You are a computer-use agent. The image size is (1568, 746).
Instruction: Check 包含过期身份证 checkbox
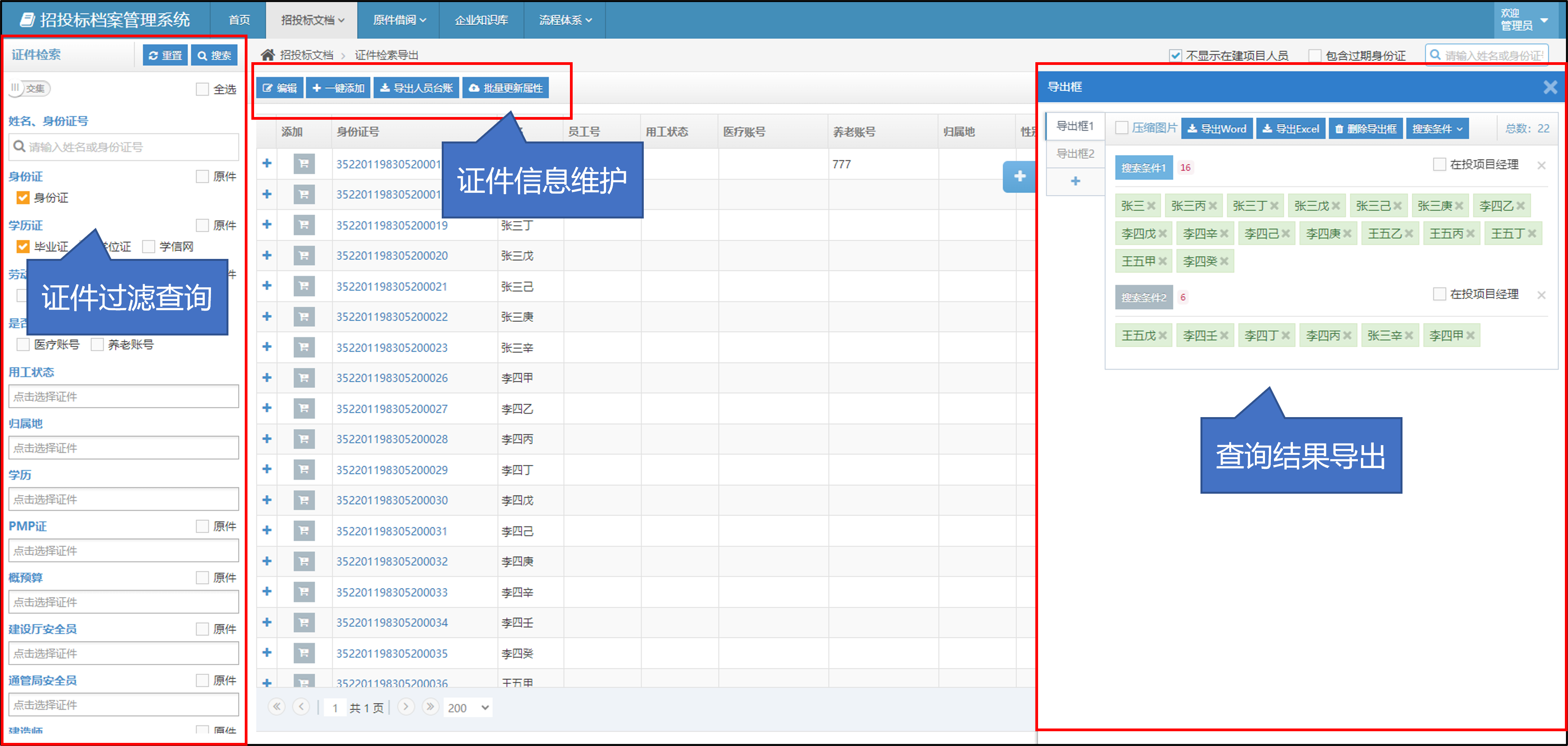tap(1315, 56)
